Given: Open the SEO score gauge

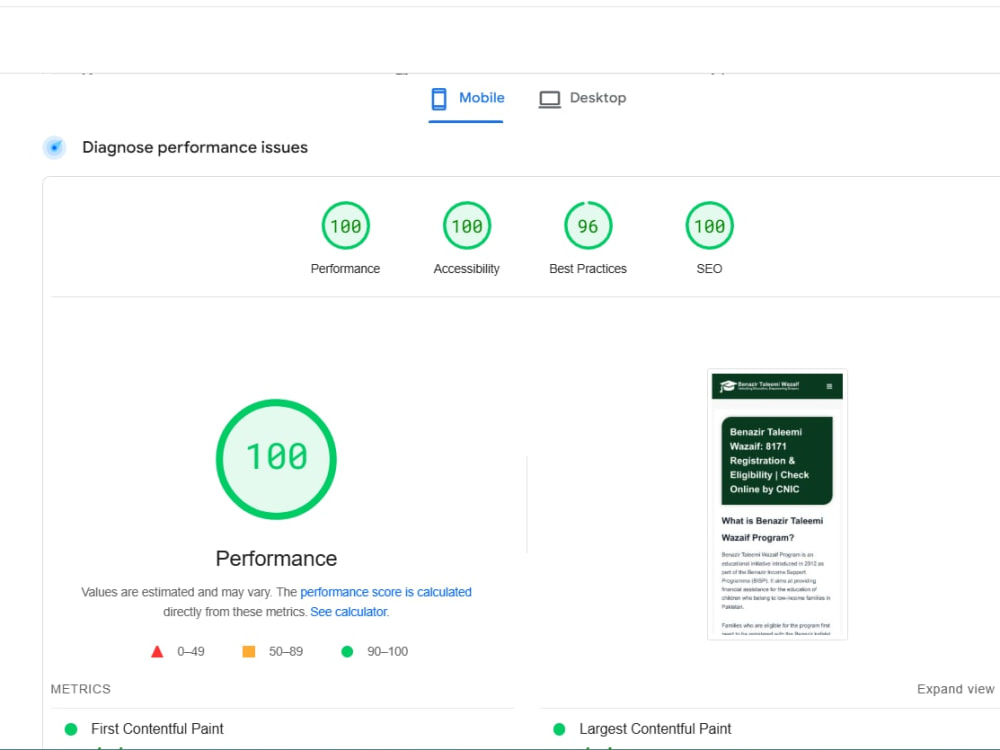Looking at the screenshot, I should click(709, 226).
